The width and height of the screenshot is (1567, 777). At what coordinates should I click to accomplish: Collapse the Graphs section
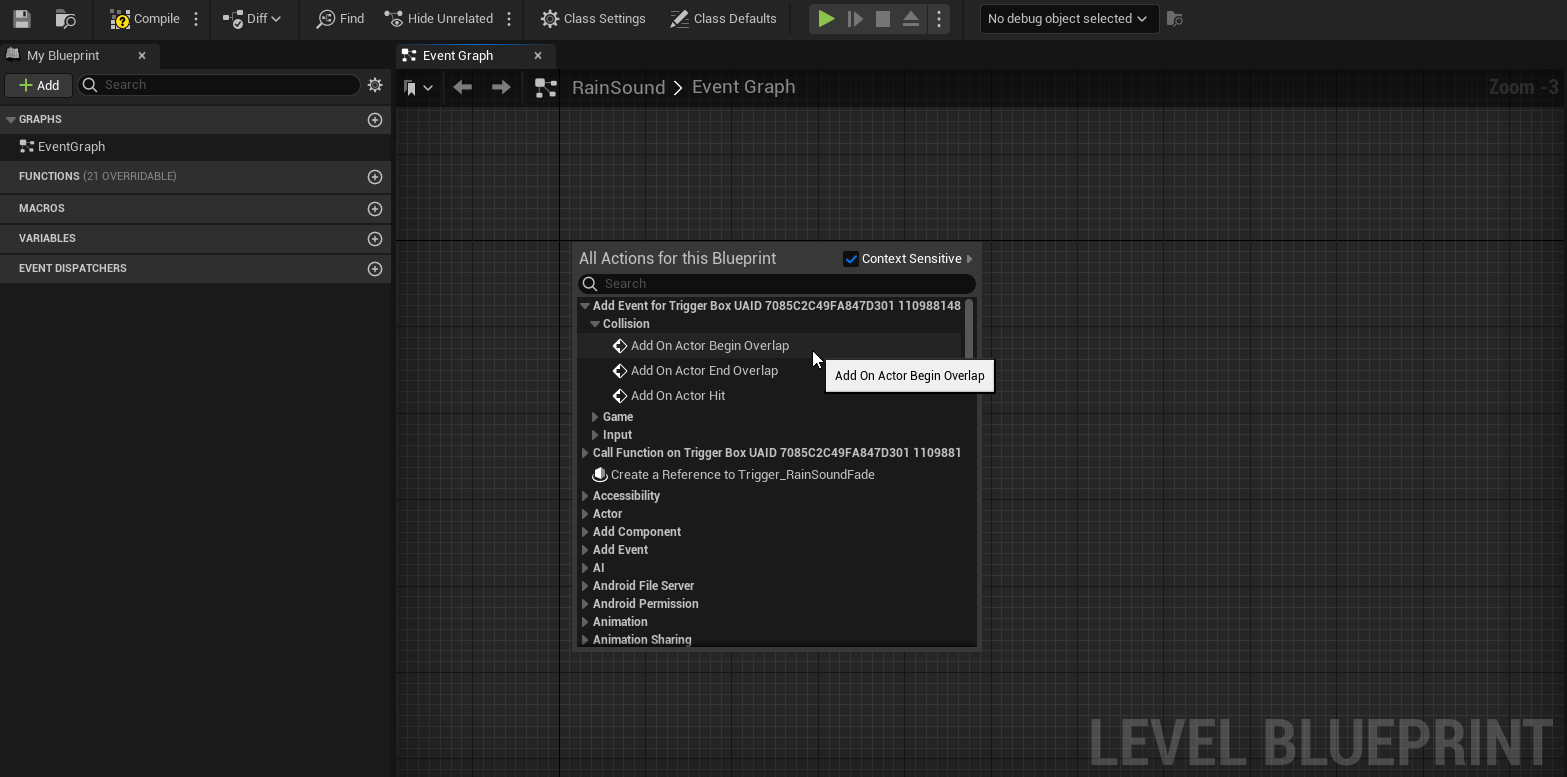click(x=11, y=120)
